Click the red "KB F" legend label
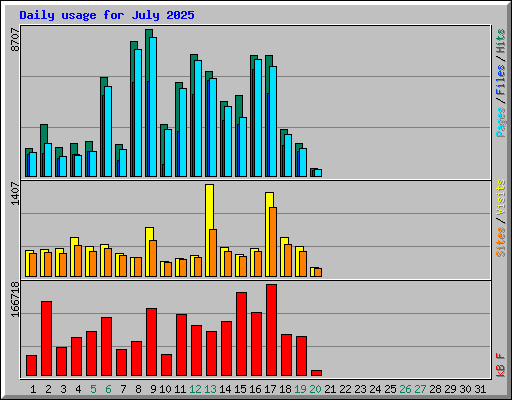Image resolution: width=512 pixels, height=400 pixels. [x=501, y=365]
